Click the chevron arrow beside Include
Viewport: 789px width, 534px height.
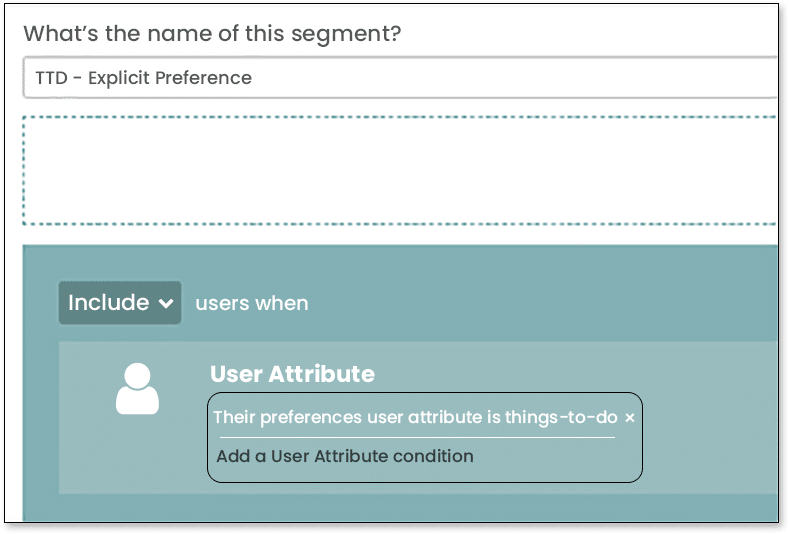pyautogui.click(x=166, y=304)
